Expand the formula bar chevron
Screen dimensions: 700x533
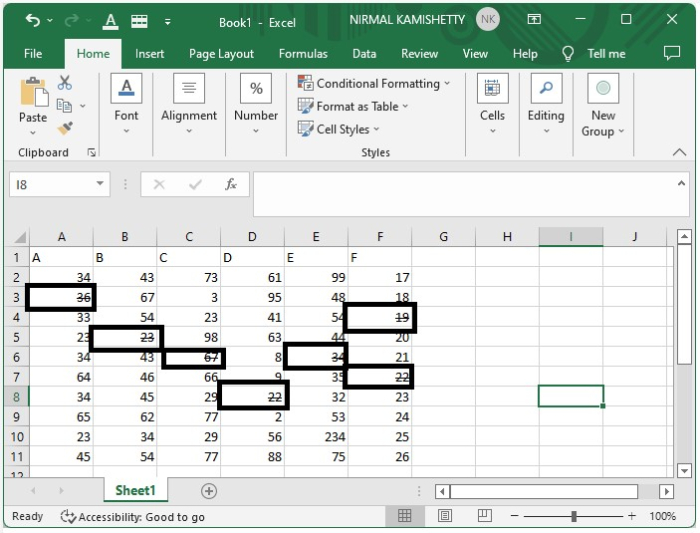(x=681, y=183)
